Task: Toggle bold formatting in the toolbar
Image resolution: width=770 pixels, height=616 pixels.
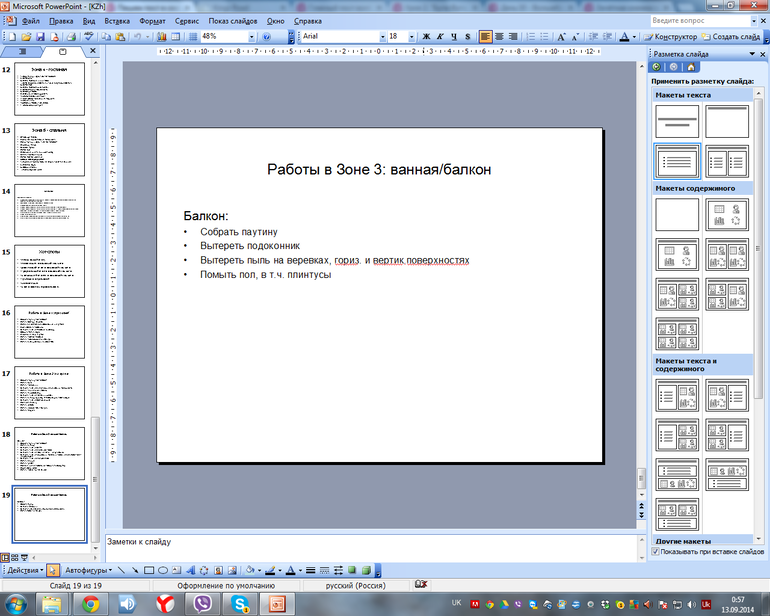Action: (x=427, y=36)
